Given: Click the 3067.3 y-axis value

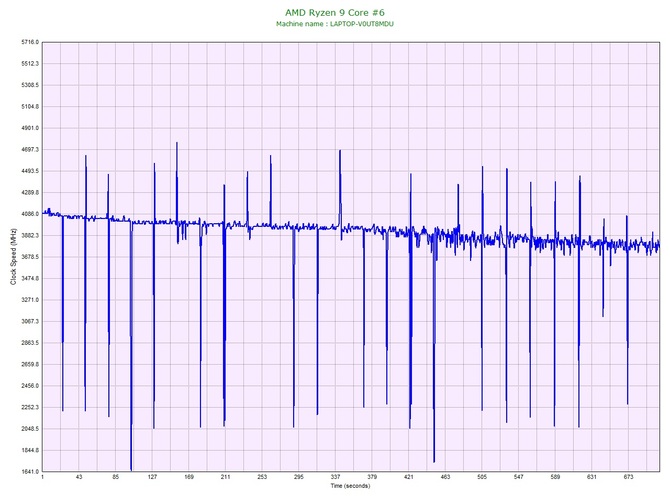Looking at the screenshot, I should click(30, 321).
